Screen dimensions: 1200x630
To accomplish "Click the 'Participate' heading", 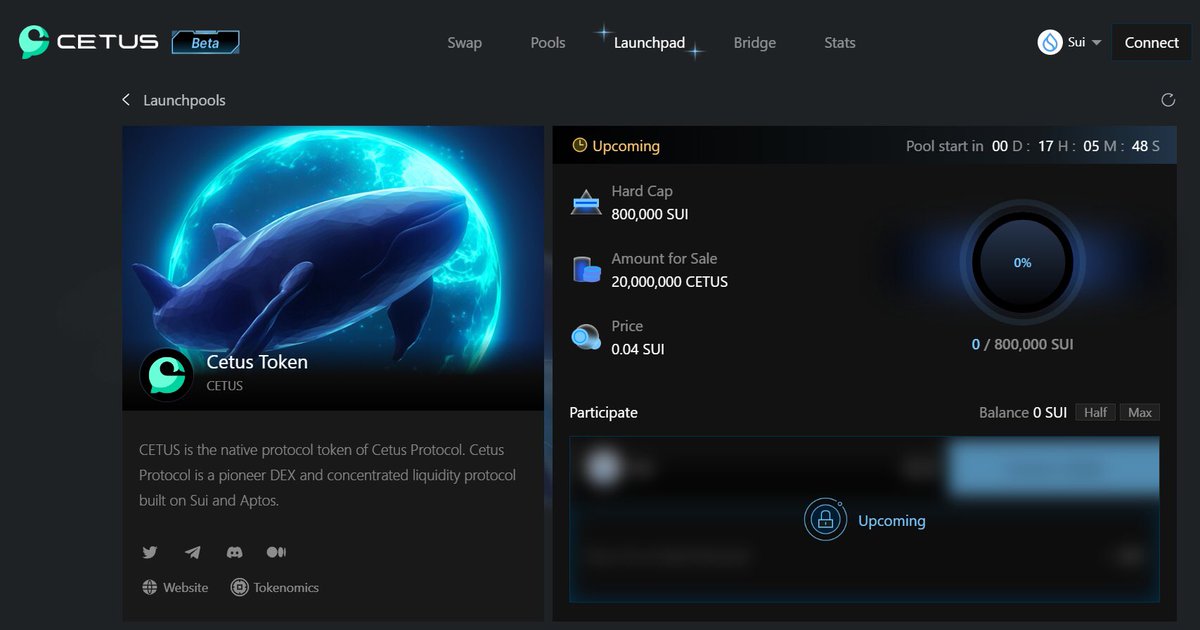I will [603, 412].
